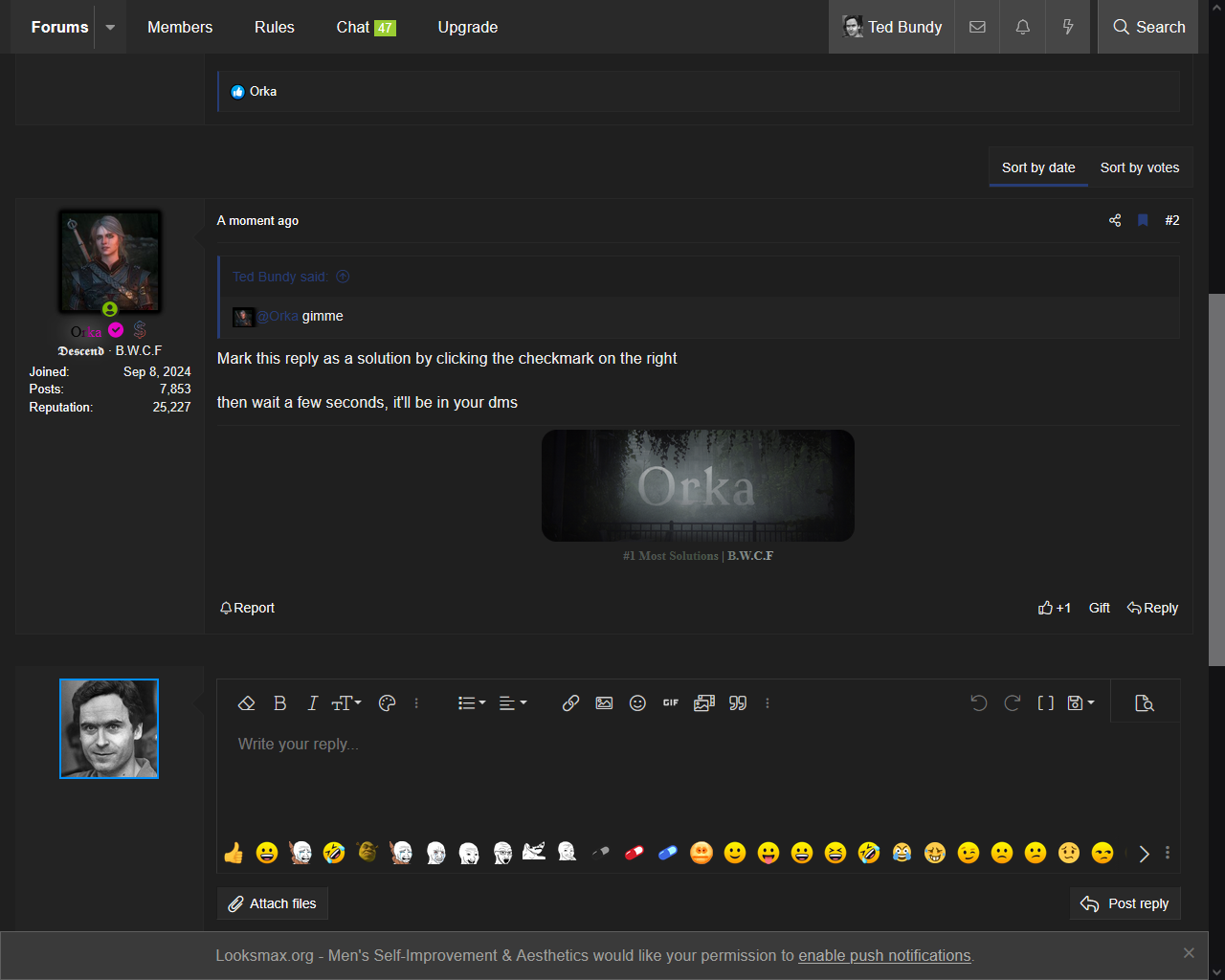This screenshot has height=980, width=1225.
Task: Click the insert quote icon
Action: [738, 703]
